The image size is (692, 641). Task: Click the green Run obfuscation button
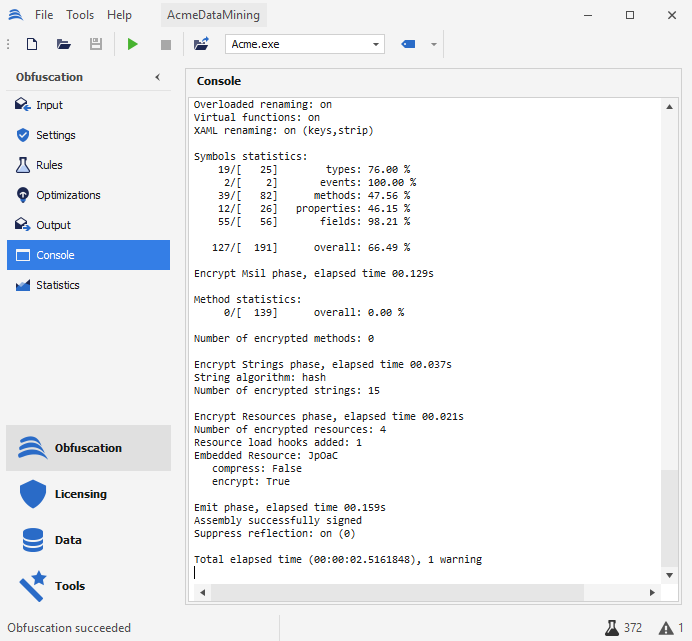pos(133,44)
